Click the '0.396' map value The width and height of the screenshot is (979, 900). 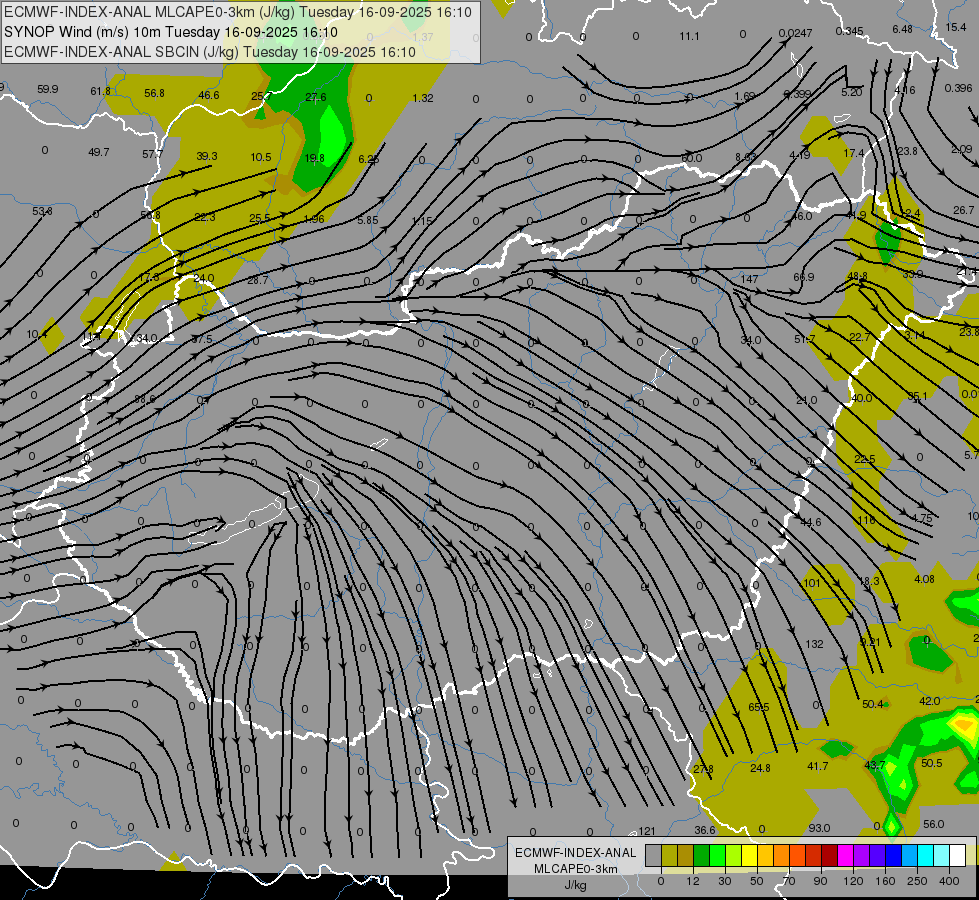[958, 88]
